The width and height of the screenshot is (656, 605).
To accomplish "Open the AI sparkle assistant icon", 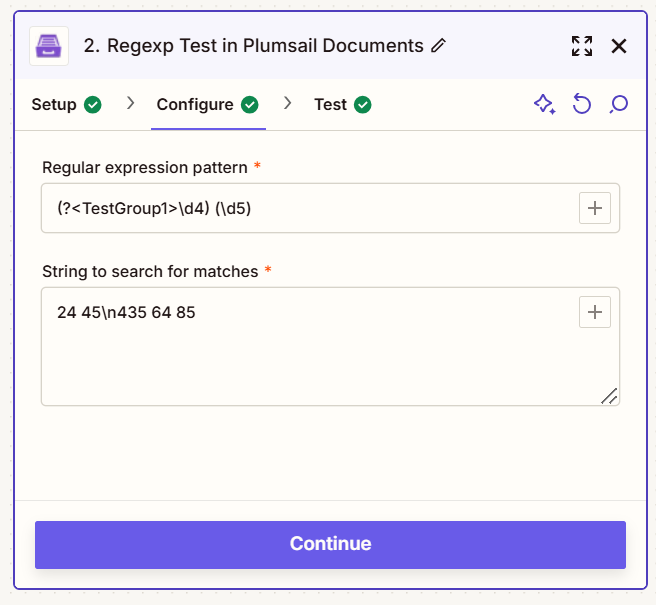I will [x=545, y=104].
